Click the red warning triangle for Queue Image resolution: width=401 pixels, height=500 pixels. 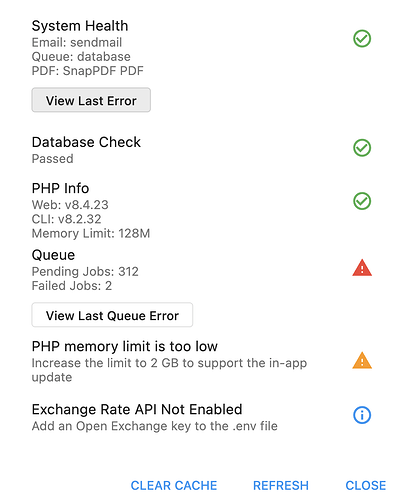pos(362,268)
